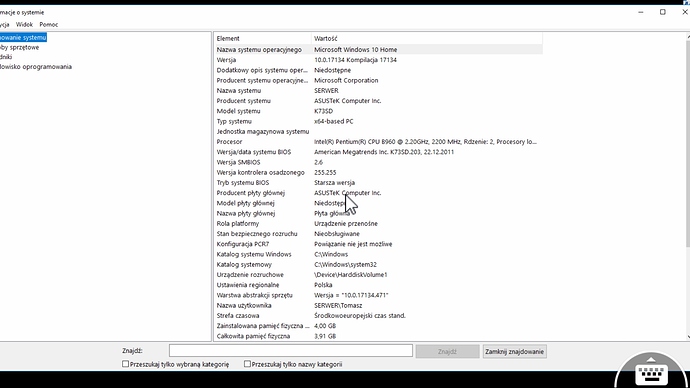Click value 'Microsoft Windows 10 Home'
This screenshot has width=690, height=388.
click(x=356, y=50)
